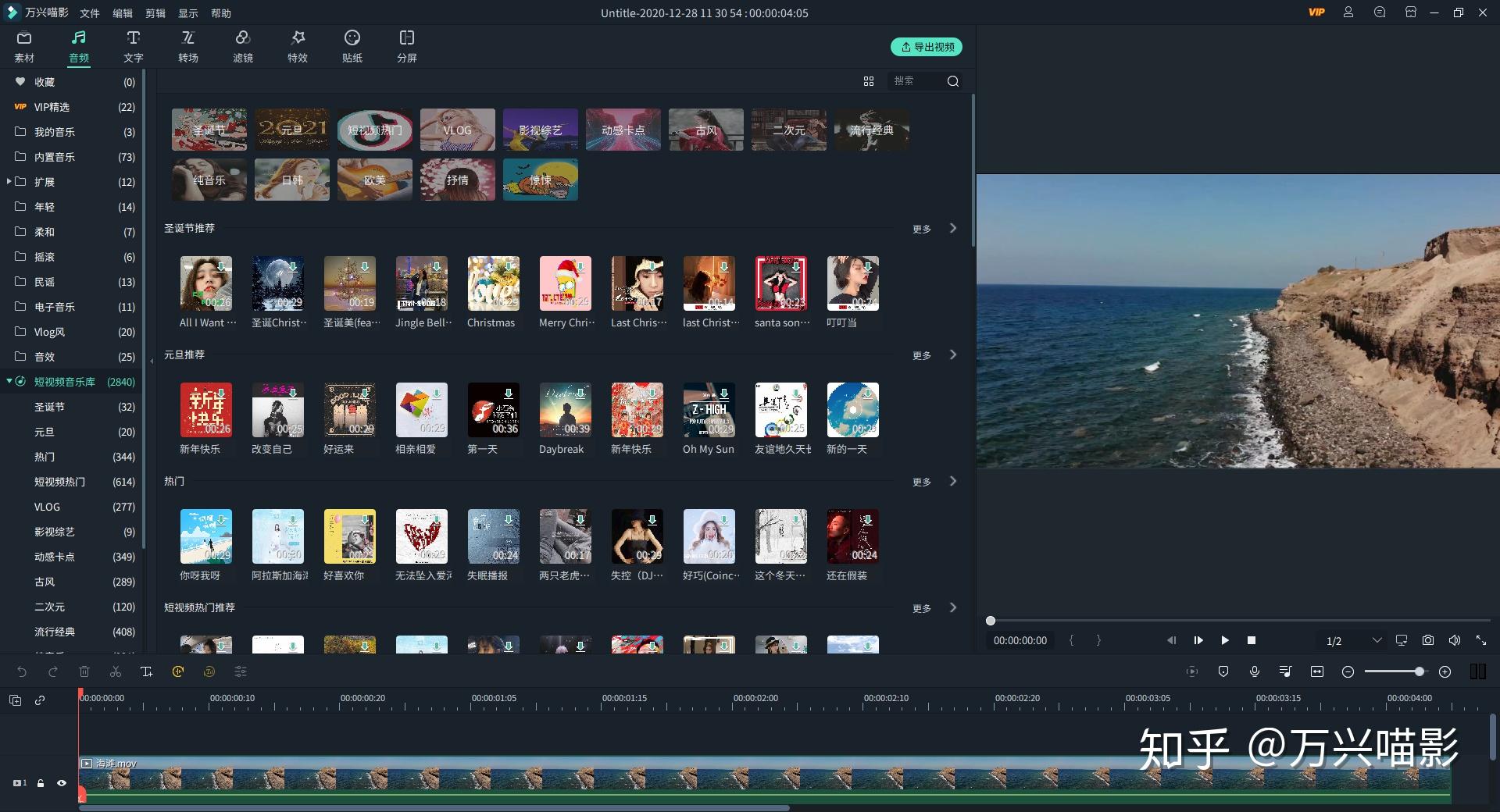
Task: Open the 转场 transitions tab
Action: coord(188,47)
